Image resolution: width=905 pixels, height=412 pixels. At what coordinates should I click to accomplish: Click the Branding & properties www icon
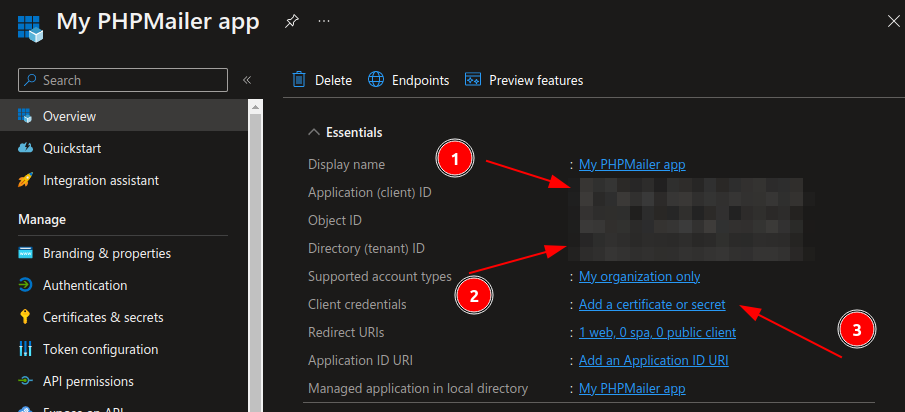(x=25, y=253)
